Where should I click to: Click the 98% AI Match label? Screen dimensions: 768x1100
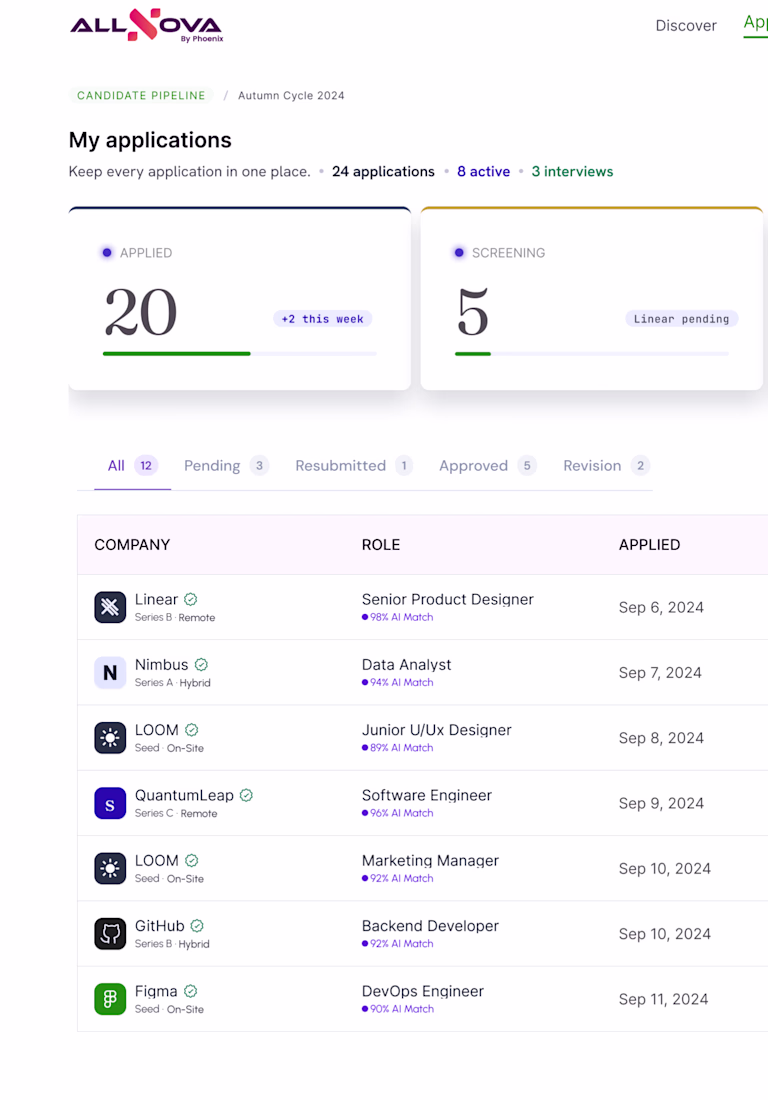(x=398, y=617)
